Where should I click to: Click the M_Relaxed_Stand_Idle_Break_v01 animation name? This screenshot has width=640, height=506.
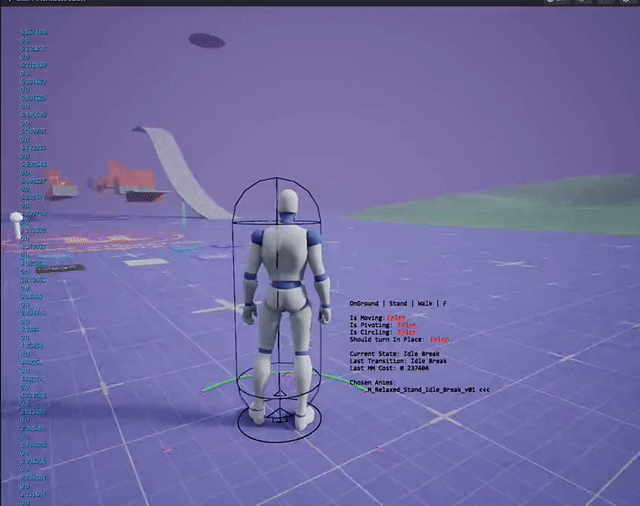pyautogui.click(x=420, y=390)
